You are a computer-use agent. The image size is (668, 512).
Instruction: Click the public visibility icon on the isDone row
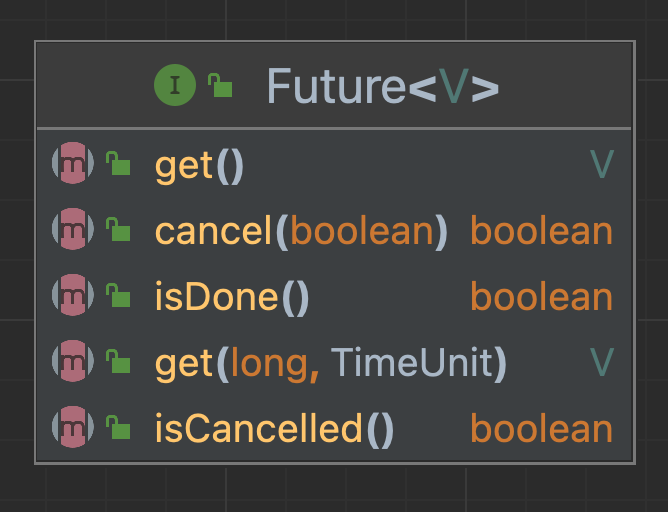click(118, 295)
